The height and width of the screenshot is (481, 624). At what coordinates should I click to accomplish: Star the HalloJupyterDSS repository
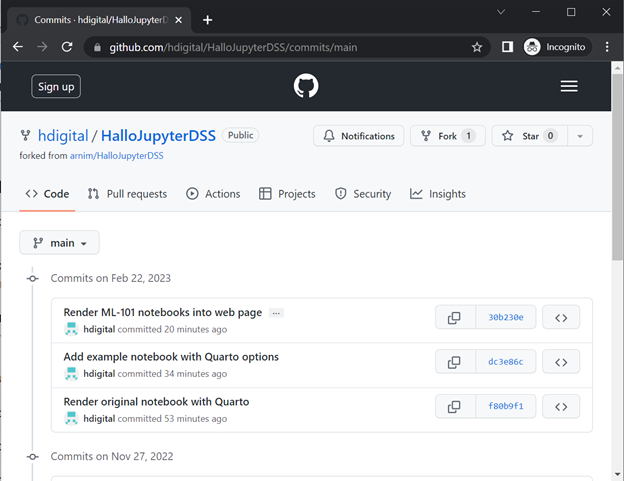pyautogui.click(x=530, y=136)
